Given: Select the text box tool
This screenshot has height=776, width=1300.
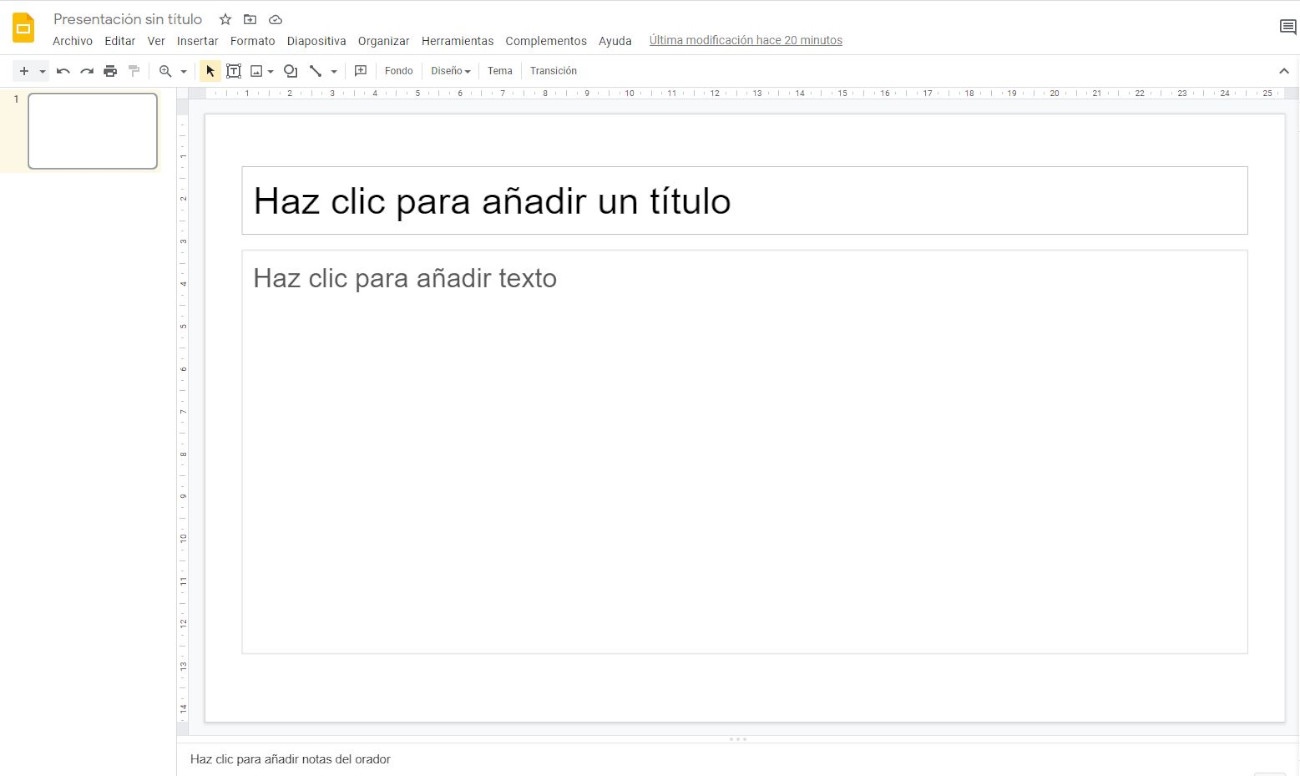Looking at the screenshot, I should tap(233, 71).
